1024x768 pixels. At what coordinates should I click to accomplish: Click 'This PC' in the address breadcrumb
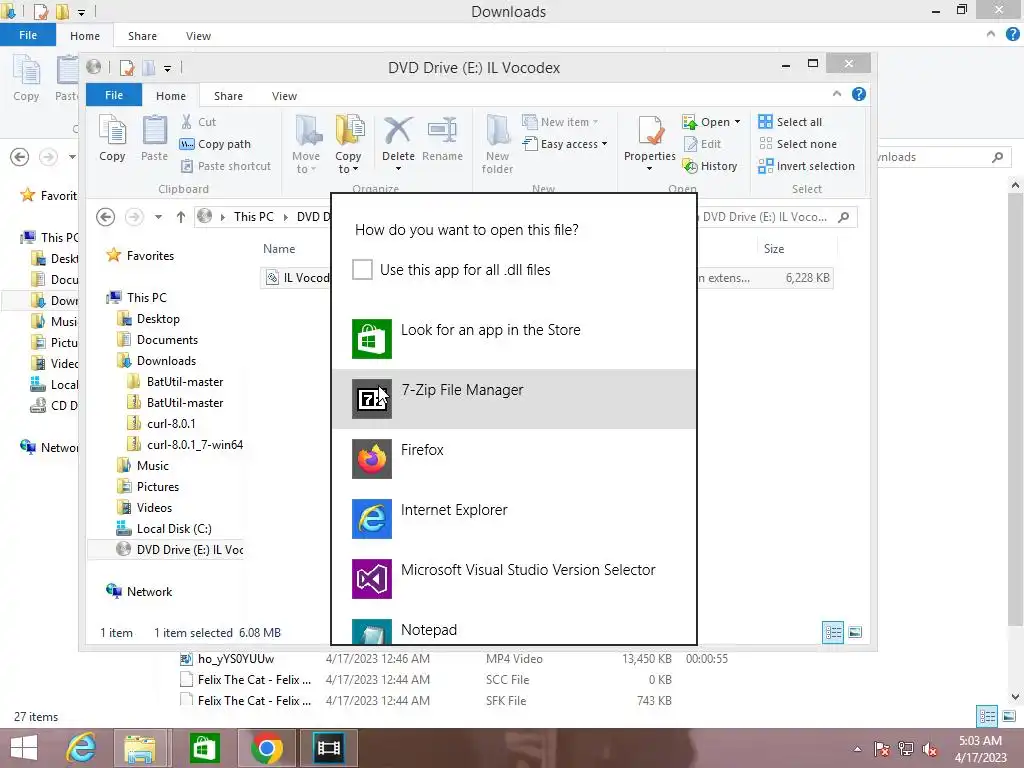coord(253,217)
